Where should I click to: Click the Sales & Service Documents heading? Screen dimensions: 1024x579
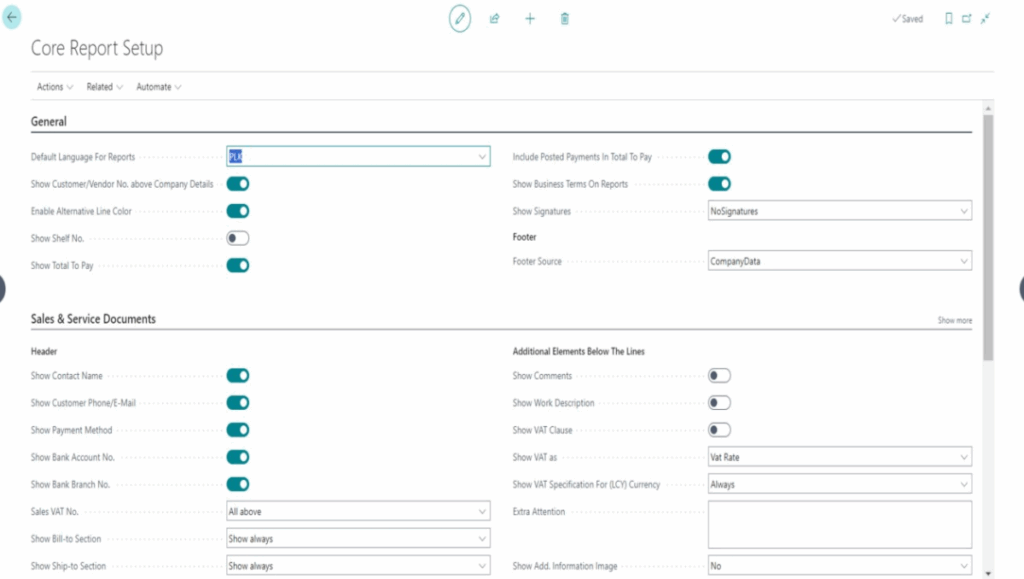tap(93, 319)
